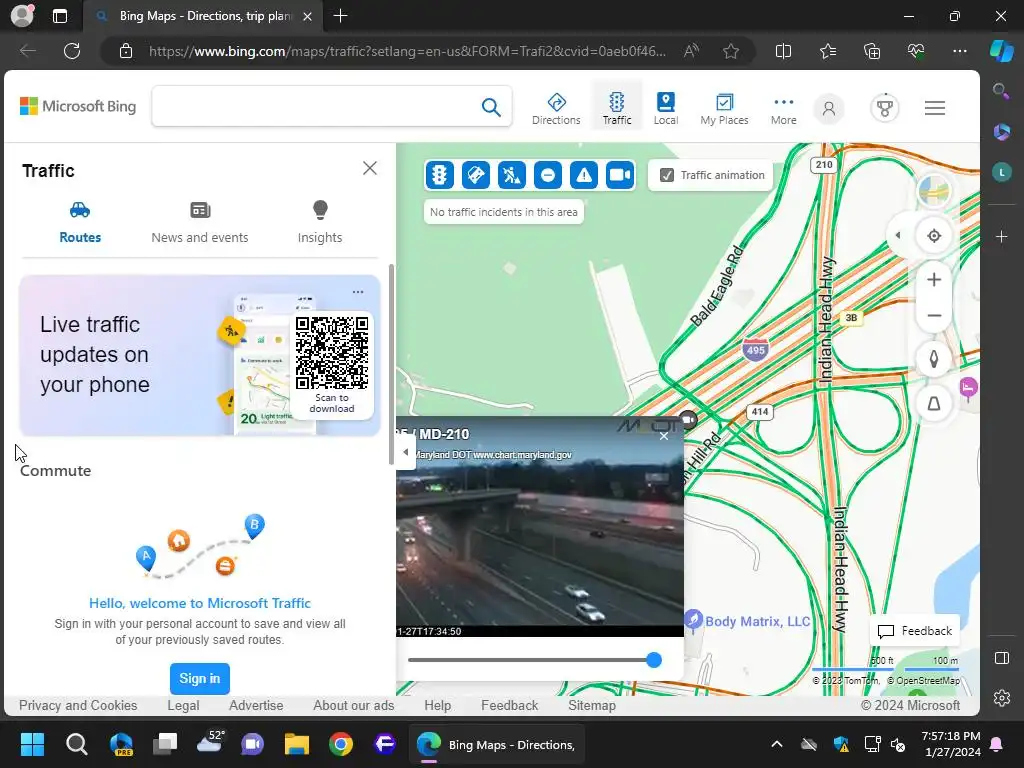The image size is (1024, 768).
Task: Toggle the traffic cameras filter icon
Action: tap(620, 175)
